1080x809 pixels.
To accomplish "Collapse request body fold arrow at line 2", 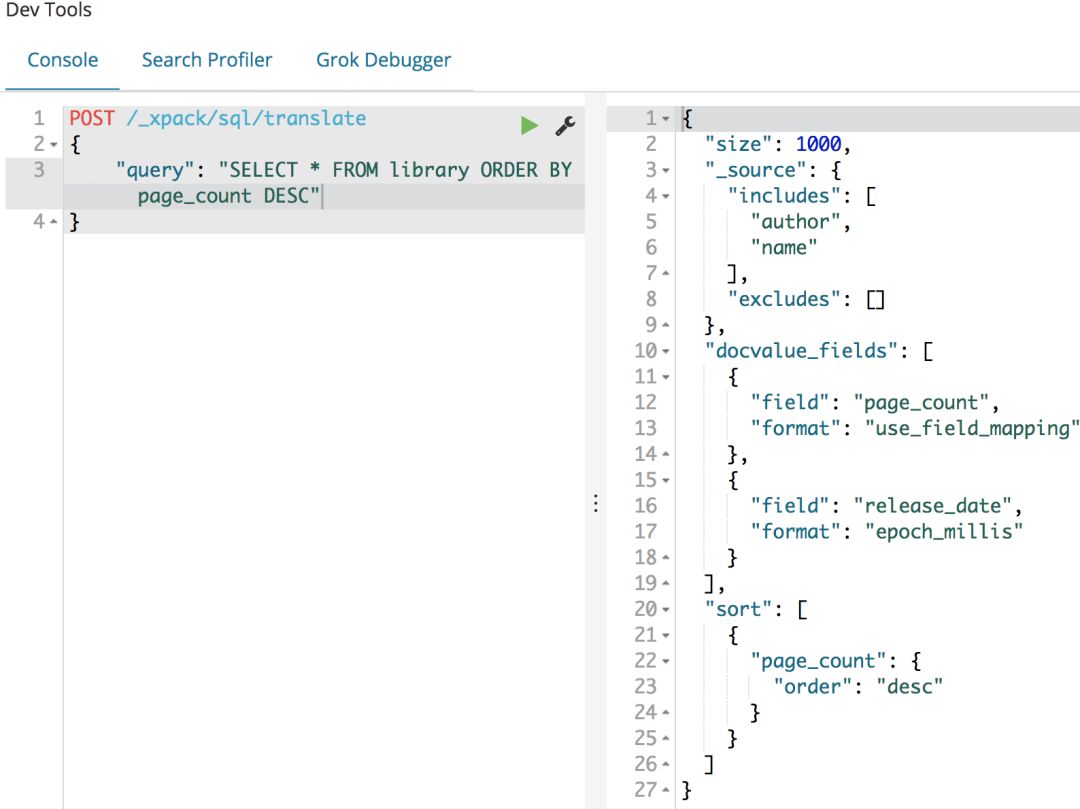I will coord(54,145).
